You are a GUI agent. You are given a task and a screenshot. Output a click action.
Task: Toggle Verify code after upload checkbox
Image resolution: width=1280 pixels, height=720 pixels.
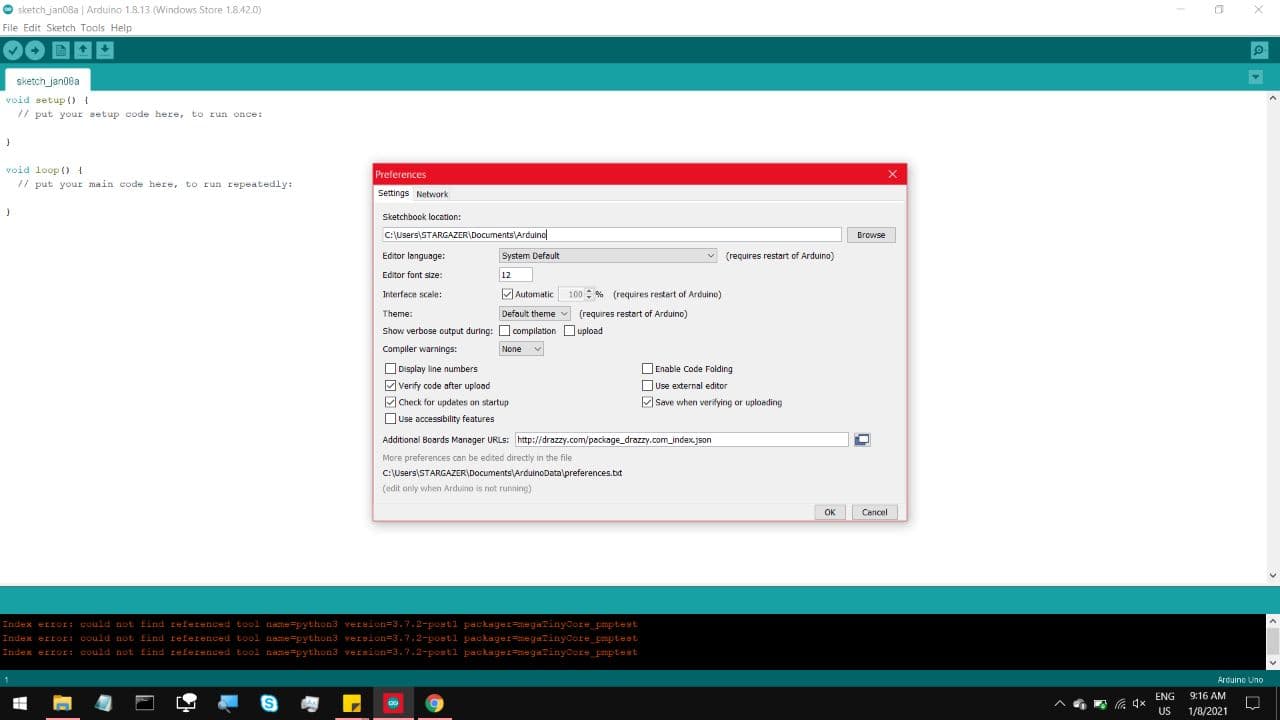(391, 386)
